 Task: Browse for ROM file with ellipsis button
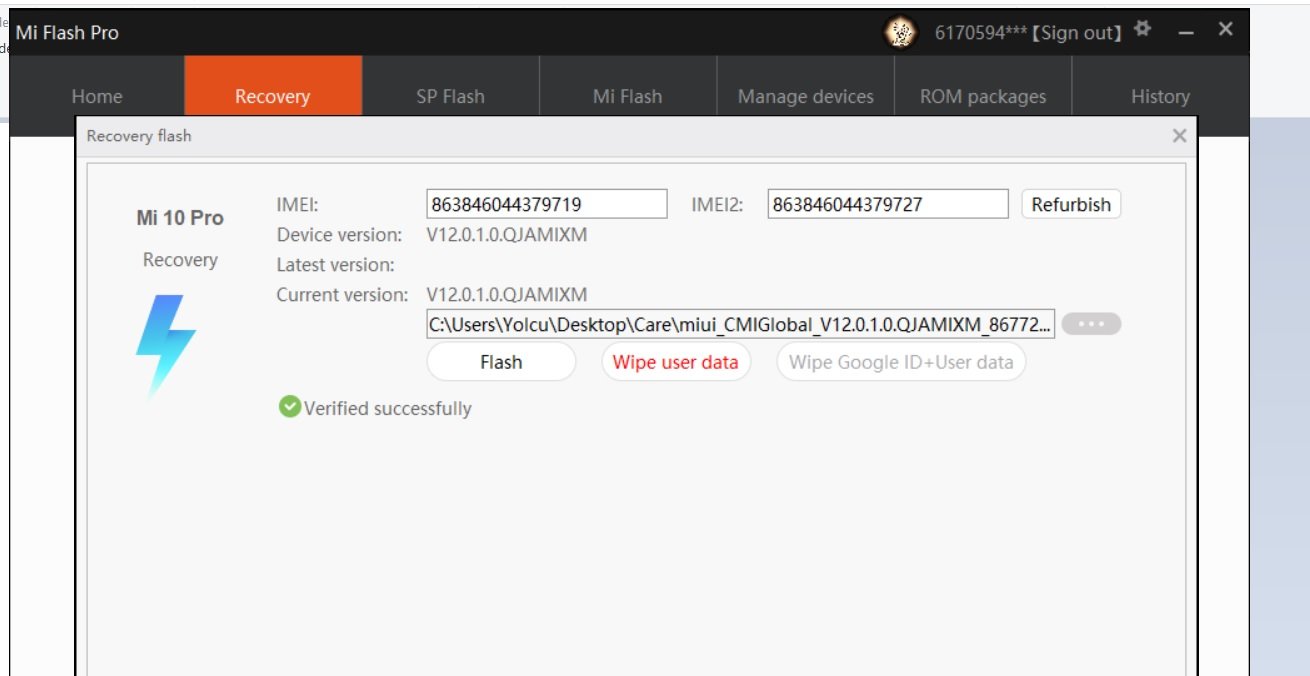tap(1091, 324)
